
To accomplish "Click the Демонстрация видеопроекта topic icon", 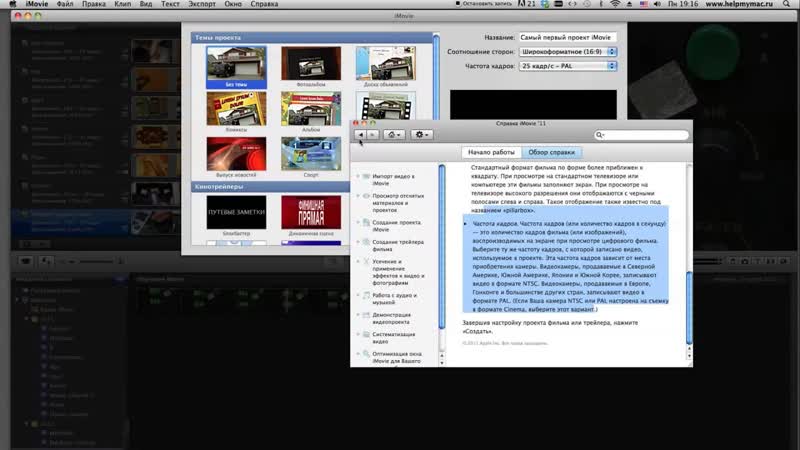I will (x=366, y=315).
